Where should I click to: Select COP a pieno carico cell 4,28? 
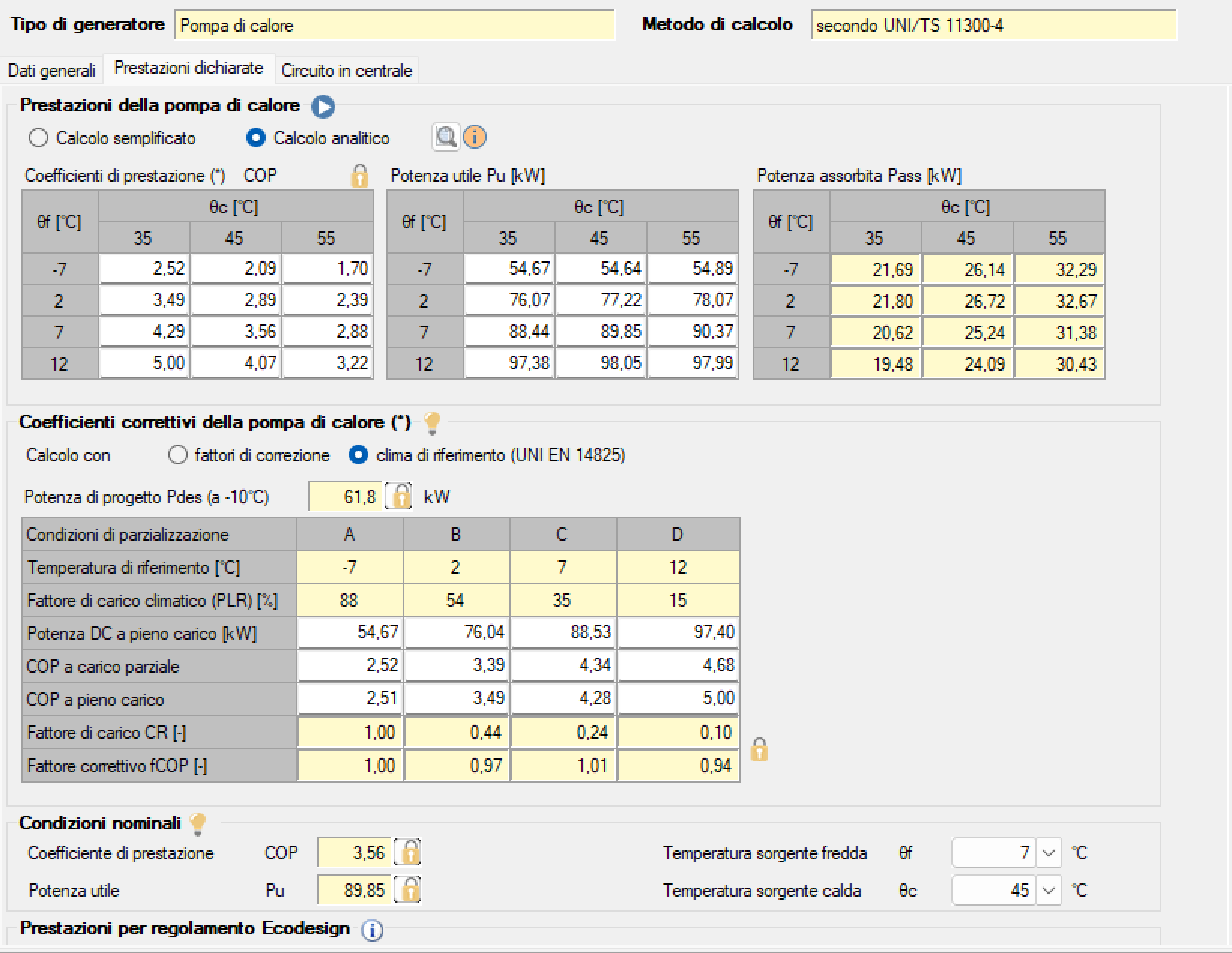click(x=563, y=698)
